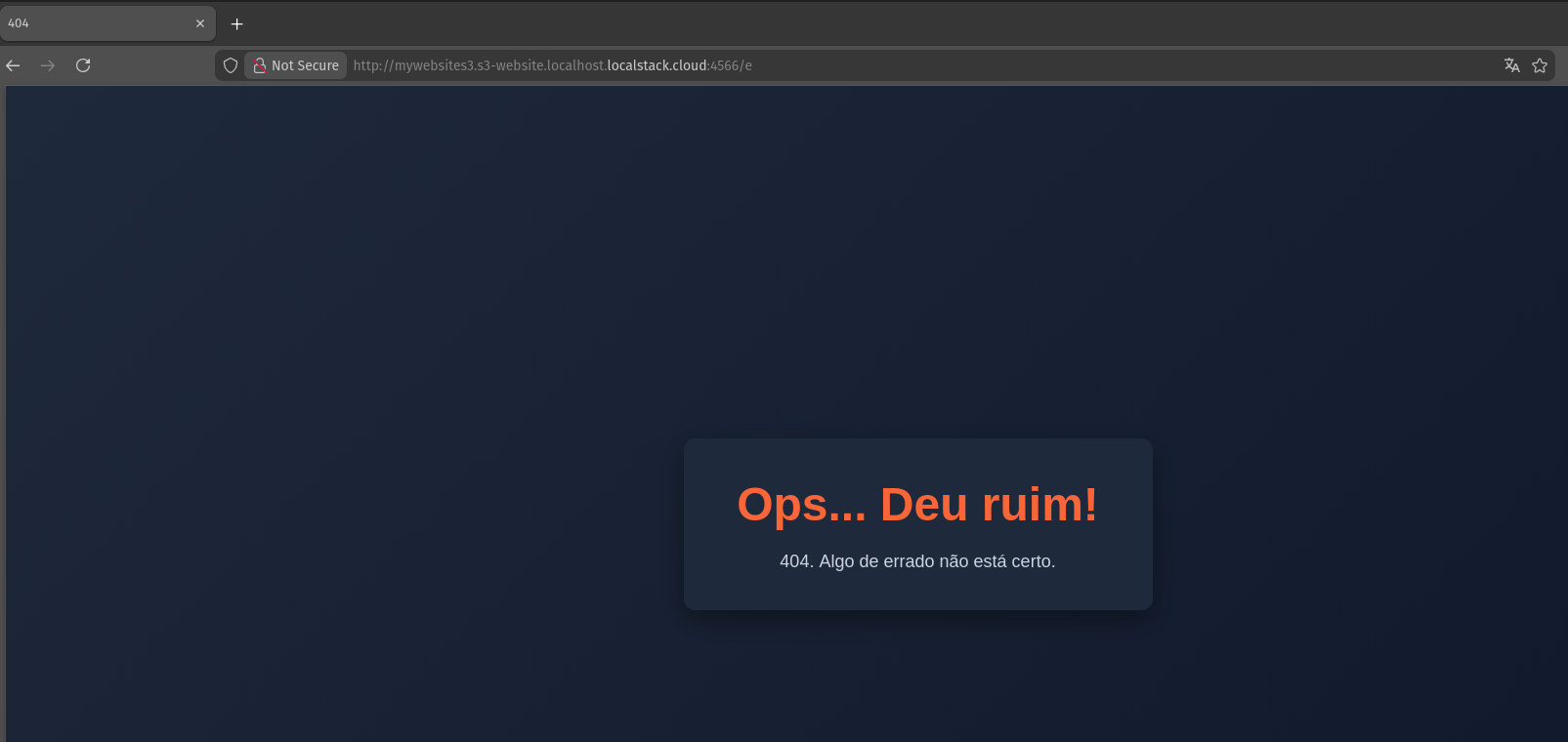Close the 404 tab
The height and width of the screenshot is (742, 1568).
point(200,23)
